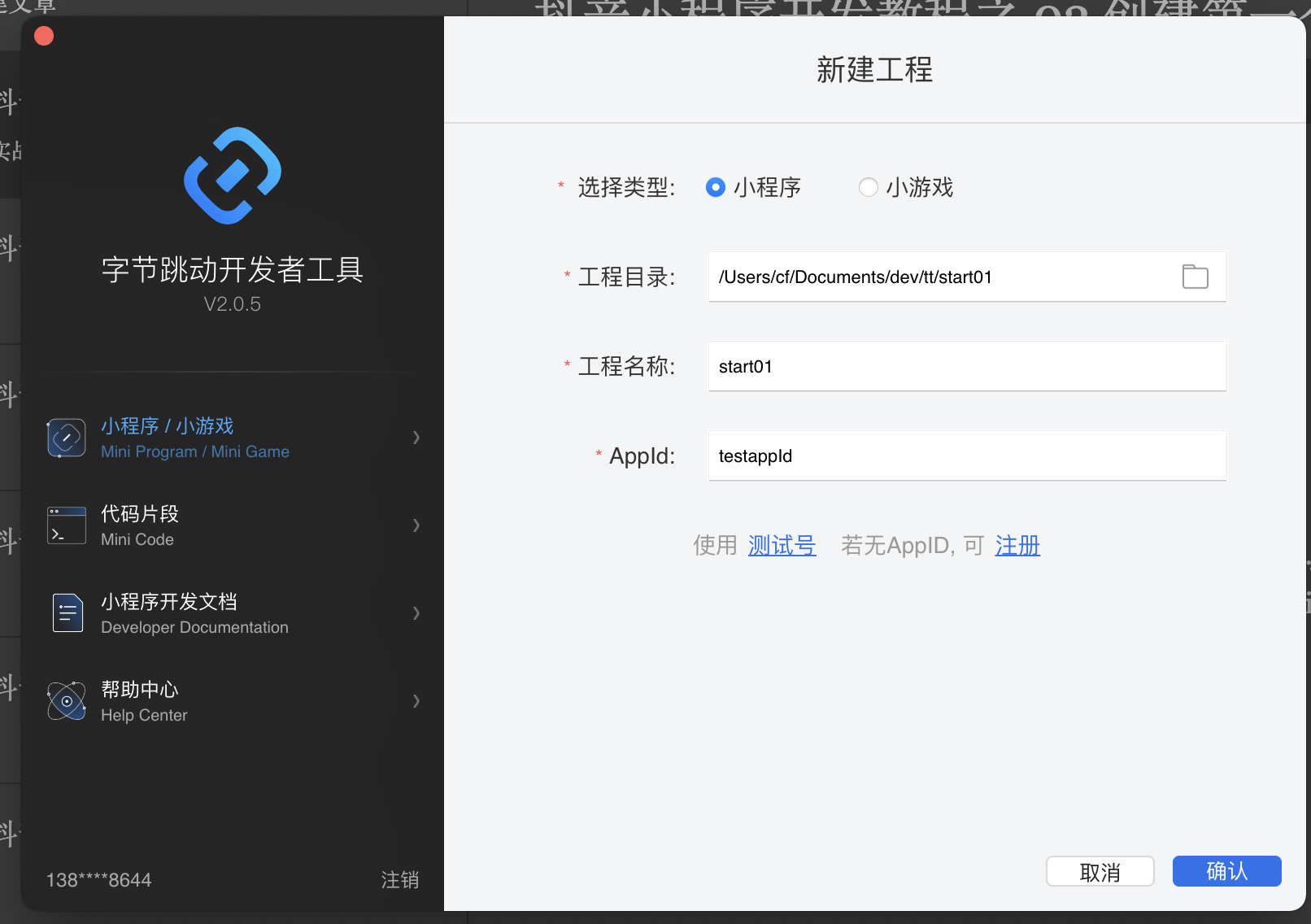Click the Help Center icon
This screenshot has height=924, width=1311.
pyautogui.click(x=67, y=700)
